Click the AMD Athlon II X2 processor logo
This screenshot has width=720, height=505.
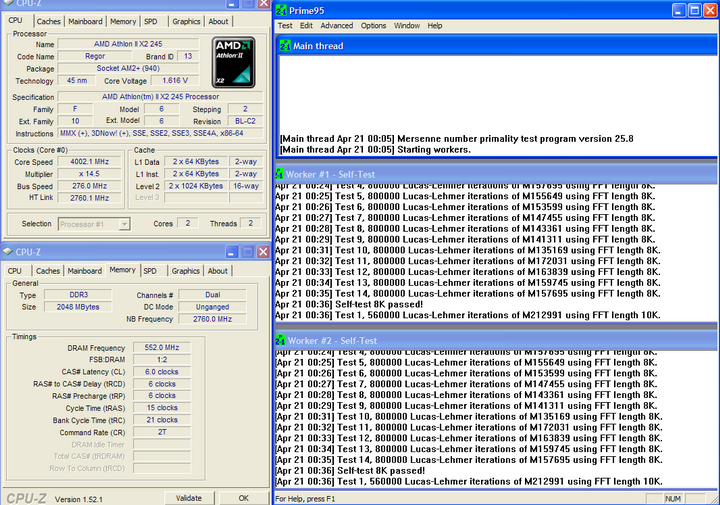pos(234,62)
